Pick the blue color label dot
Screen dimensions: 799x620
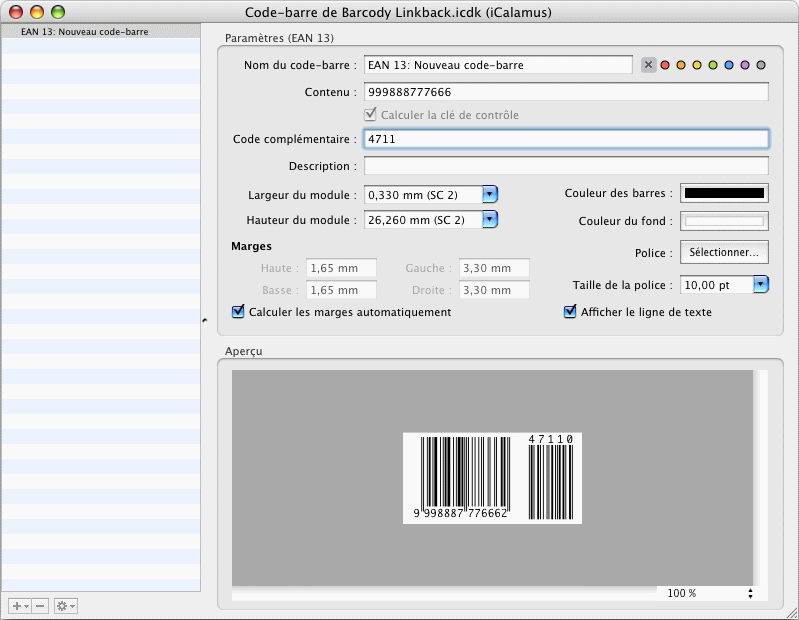pyautogui.click(x=729, y=65)
